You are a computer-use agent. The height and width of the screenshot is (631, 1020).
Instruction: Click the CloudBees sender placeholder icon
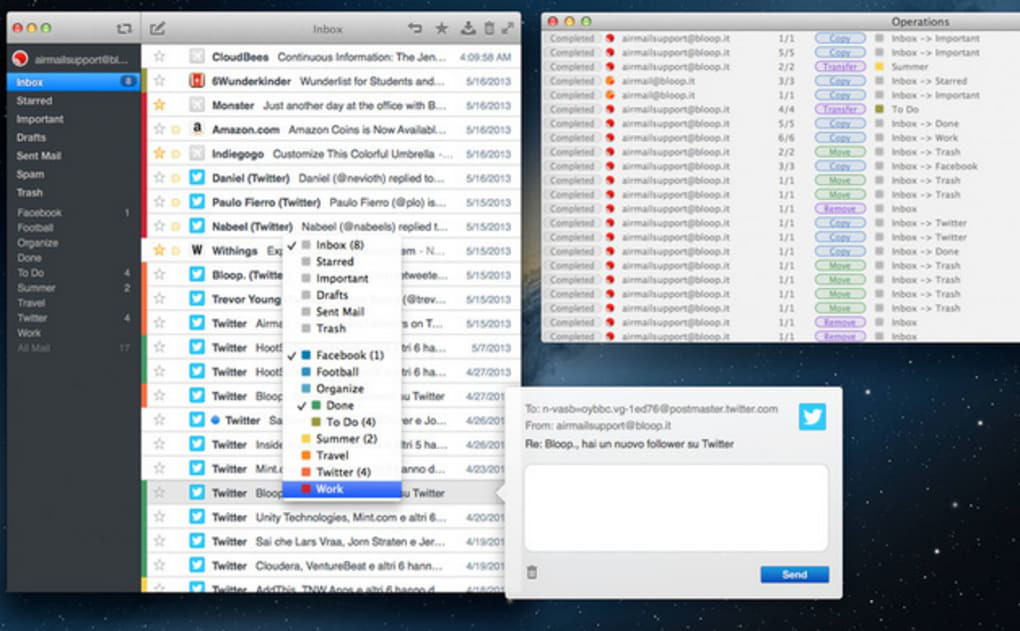pos(197,57)
